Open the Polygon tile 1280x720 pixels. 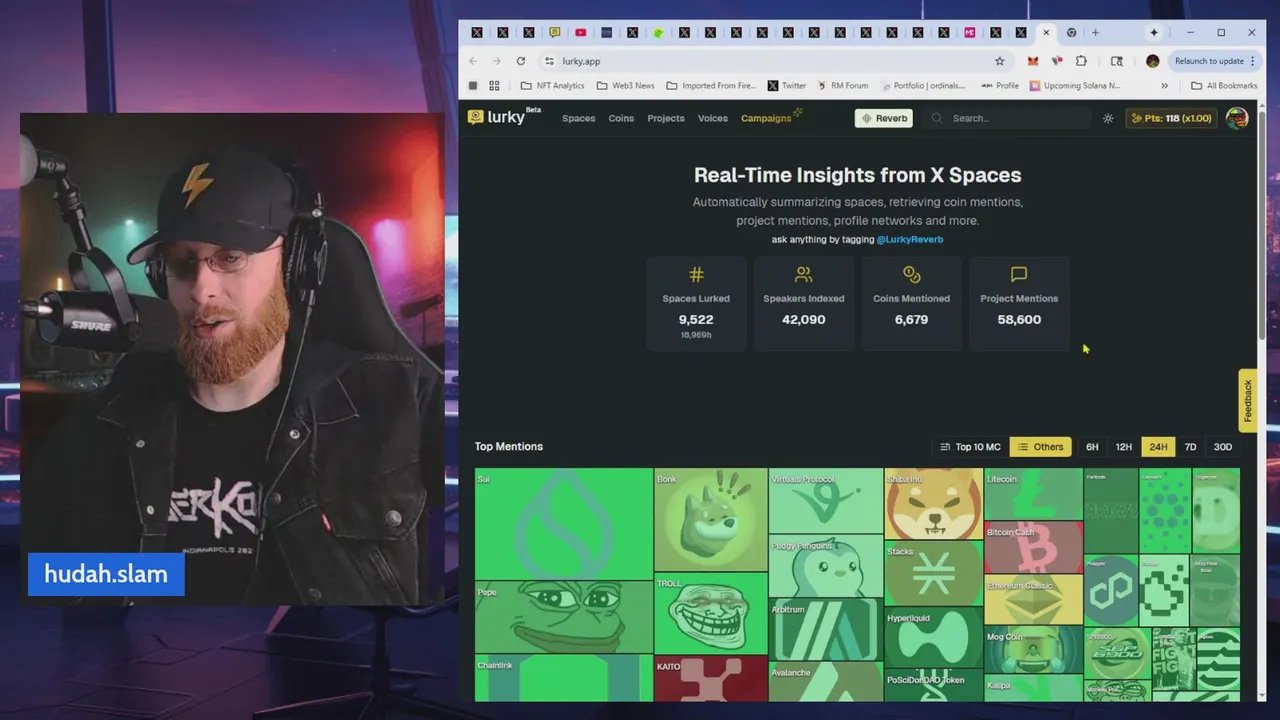(x=1111, y=590)
